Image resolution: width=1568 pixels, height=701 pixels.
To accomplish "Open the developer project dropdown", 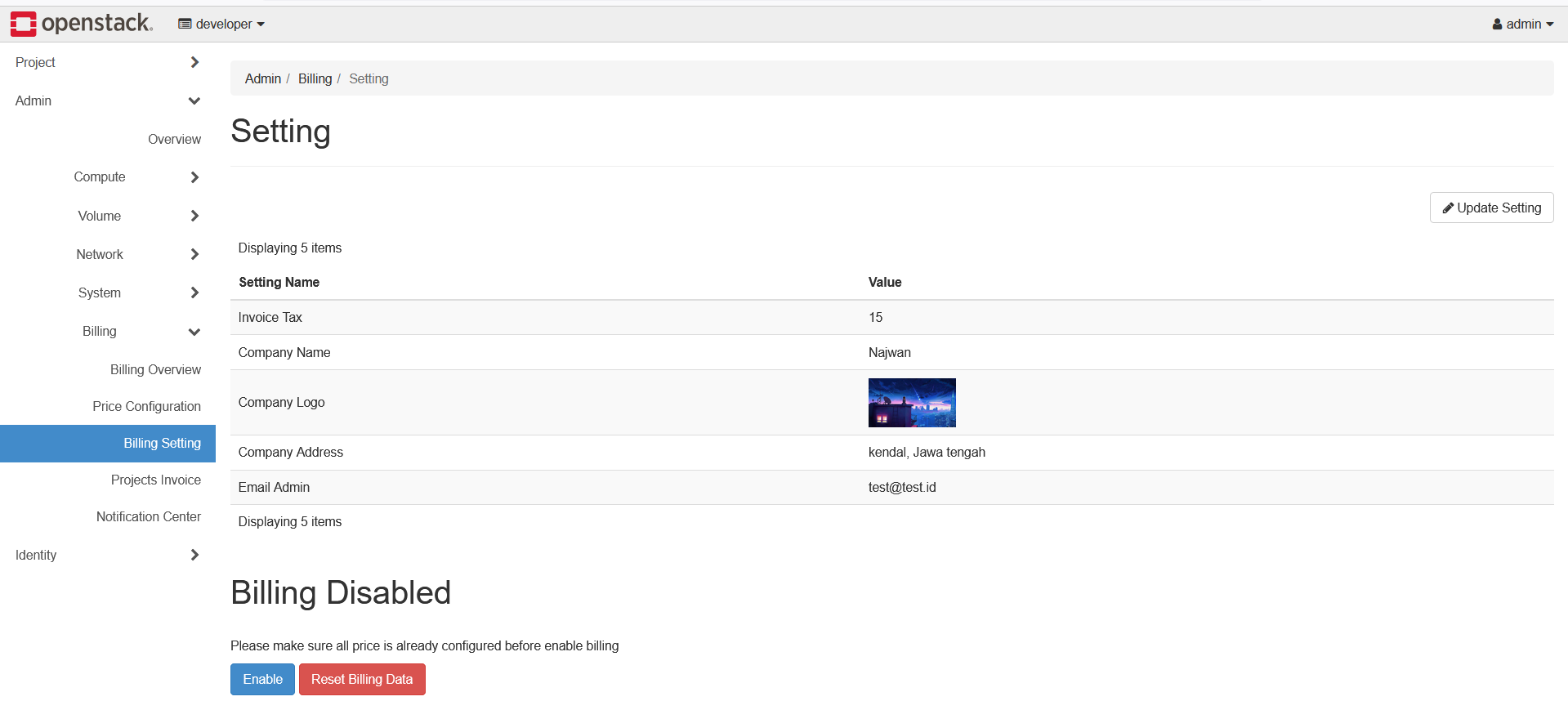I will [221, 25].
